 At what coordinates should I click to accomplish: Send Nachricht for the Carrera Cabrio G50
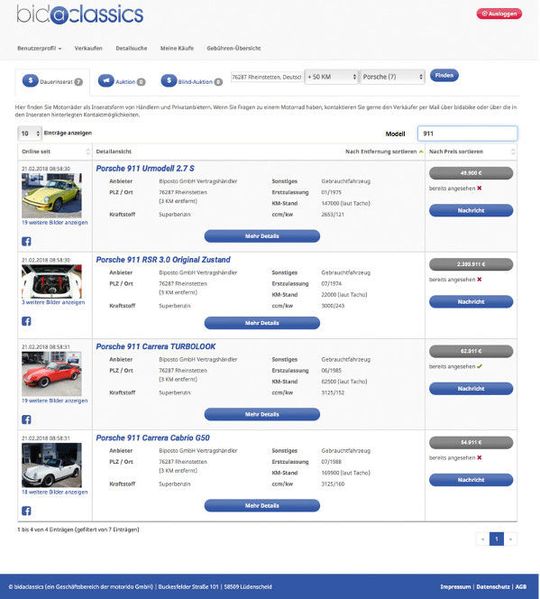[x=471, y=480]
